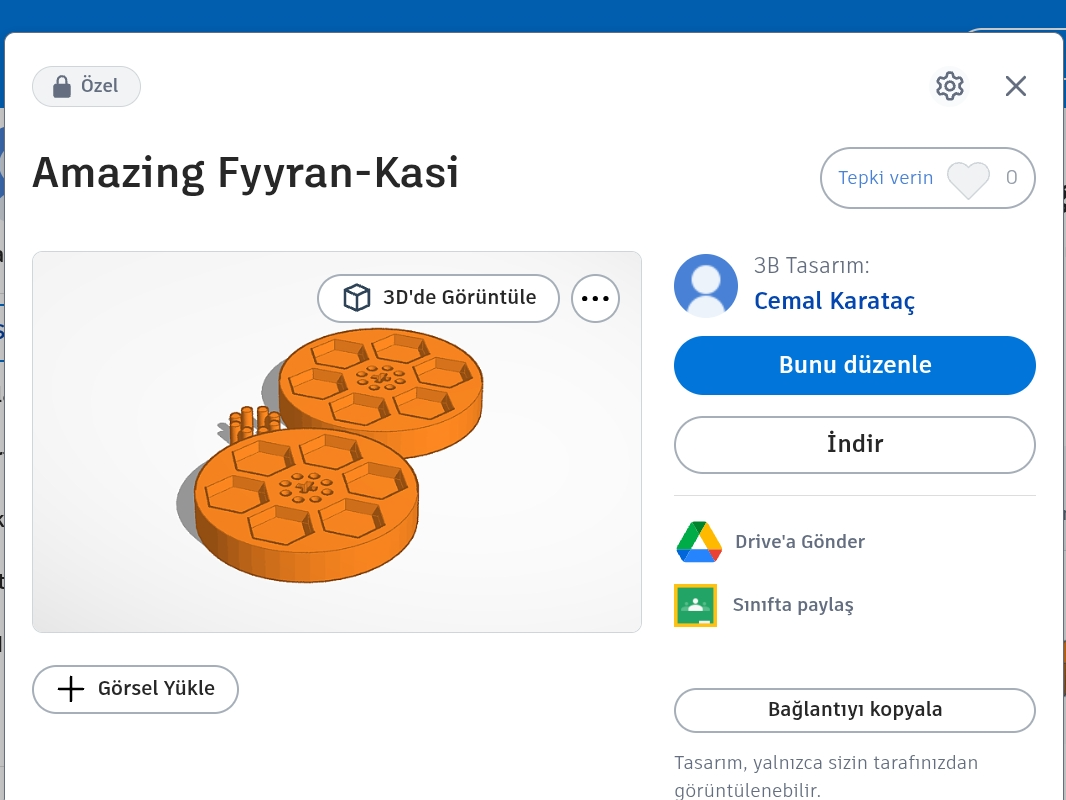
Task: Close the design details dialog
Action: [1016, 86]
